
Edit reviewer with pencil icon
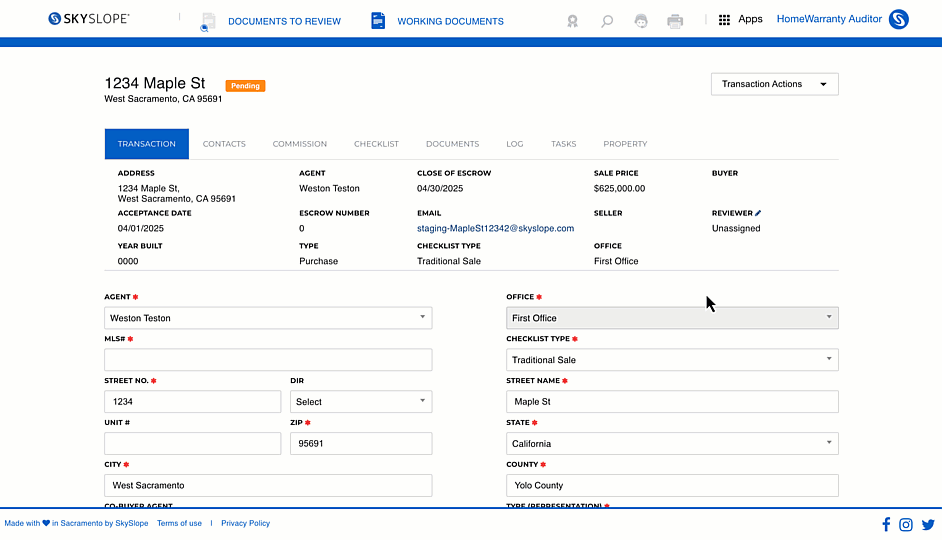click(x=758, y=213)
